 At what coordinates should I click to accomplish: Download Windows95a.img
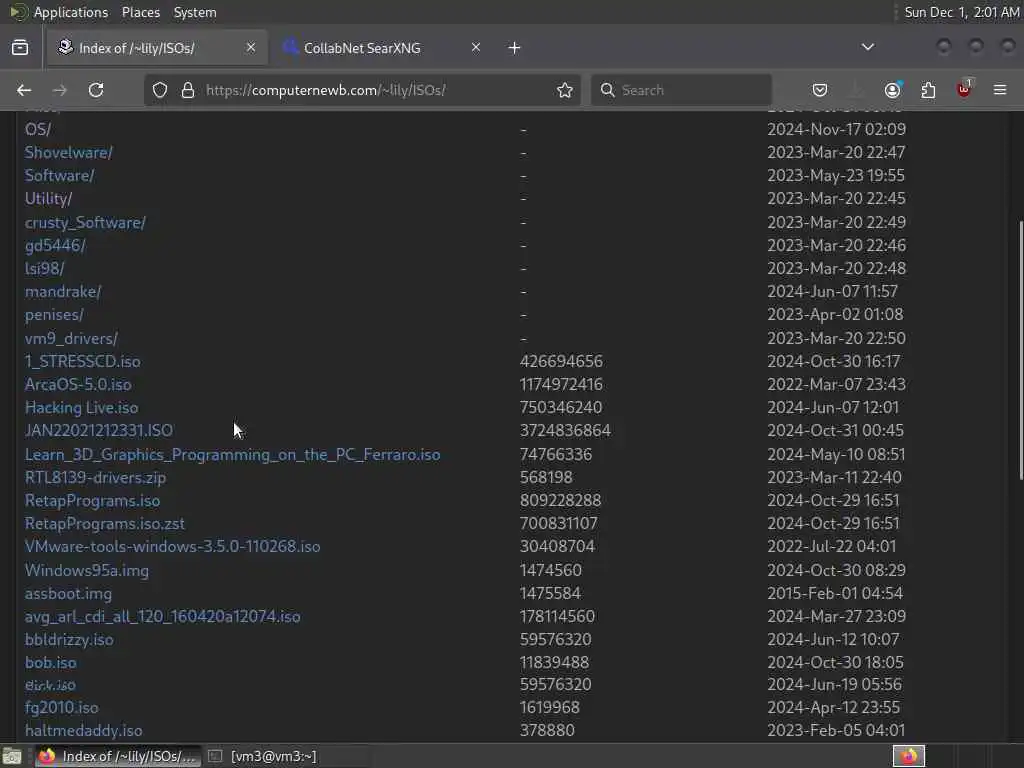click(x=87, y=571)
